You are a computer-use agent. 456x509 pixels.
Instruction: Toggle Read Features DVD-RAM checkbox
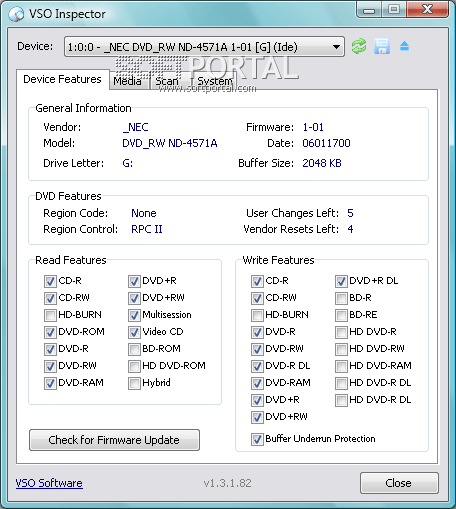50,383
